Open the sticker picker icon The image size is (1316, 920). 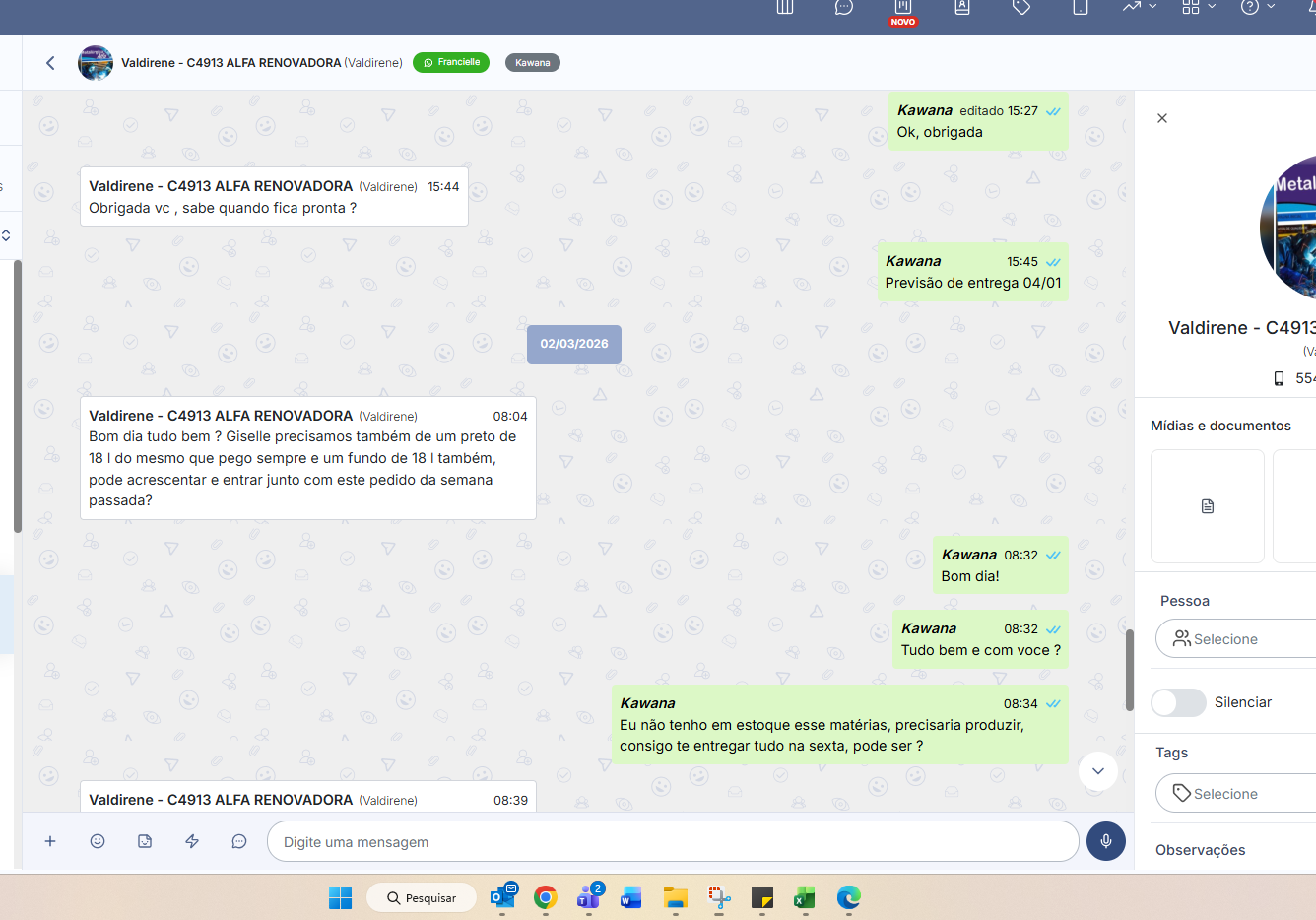pyautogui.click(x=145, y=841)
